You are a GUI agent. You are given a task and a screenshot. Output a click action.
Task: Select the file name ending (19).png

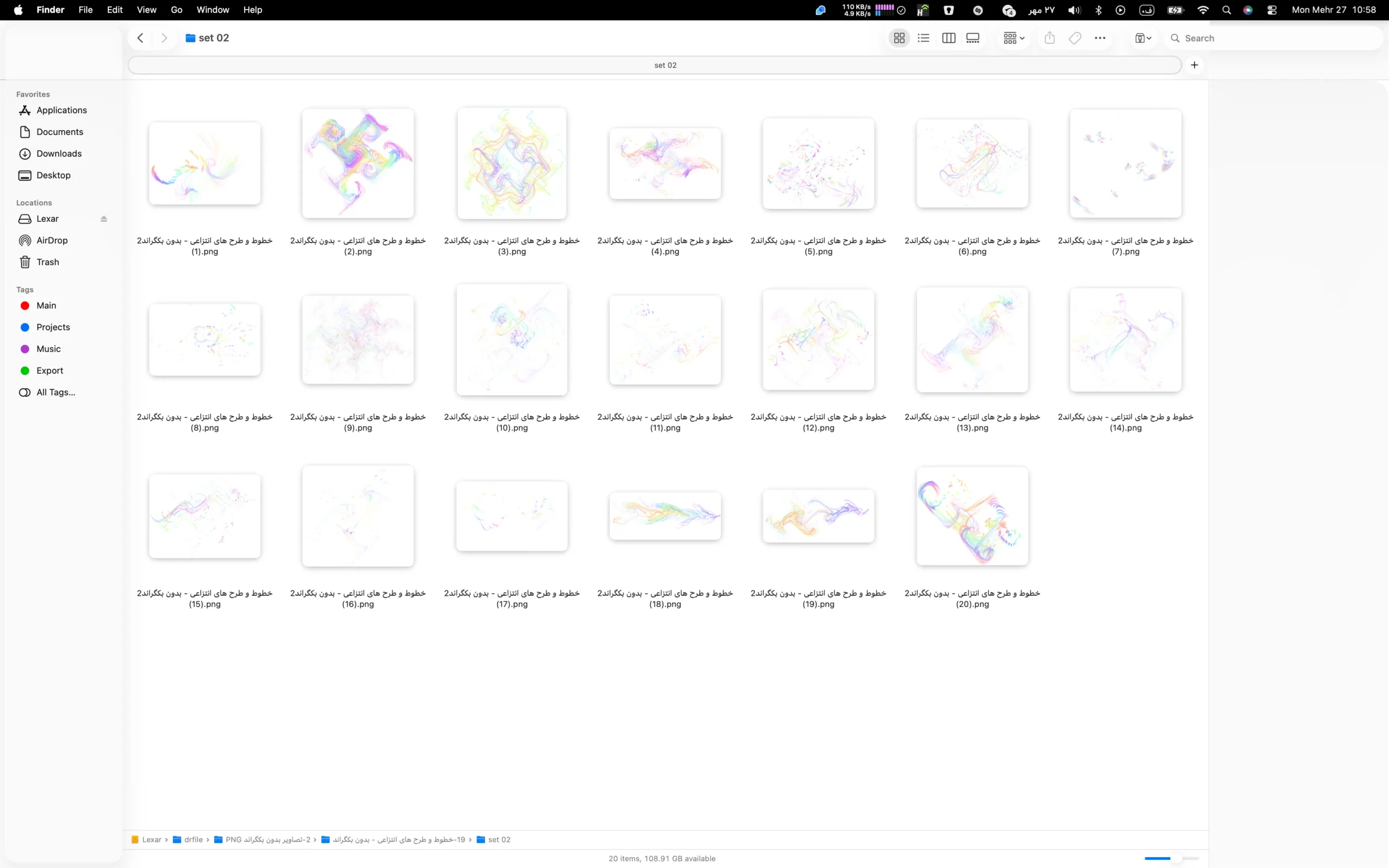point(818,598)
